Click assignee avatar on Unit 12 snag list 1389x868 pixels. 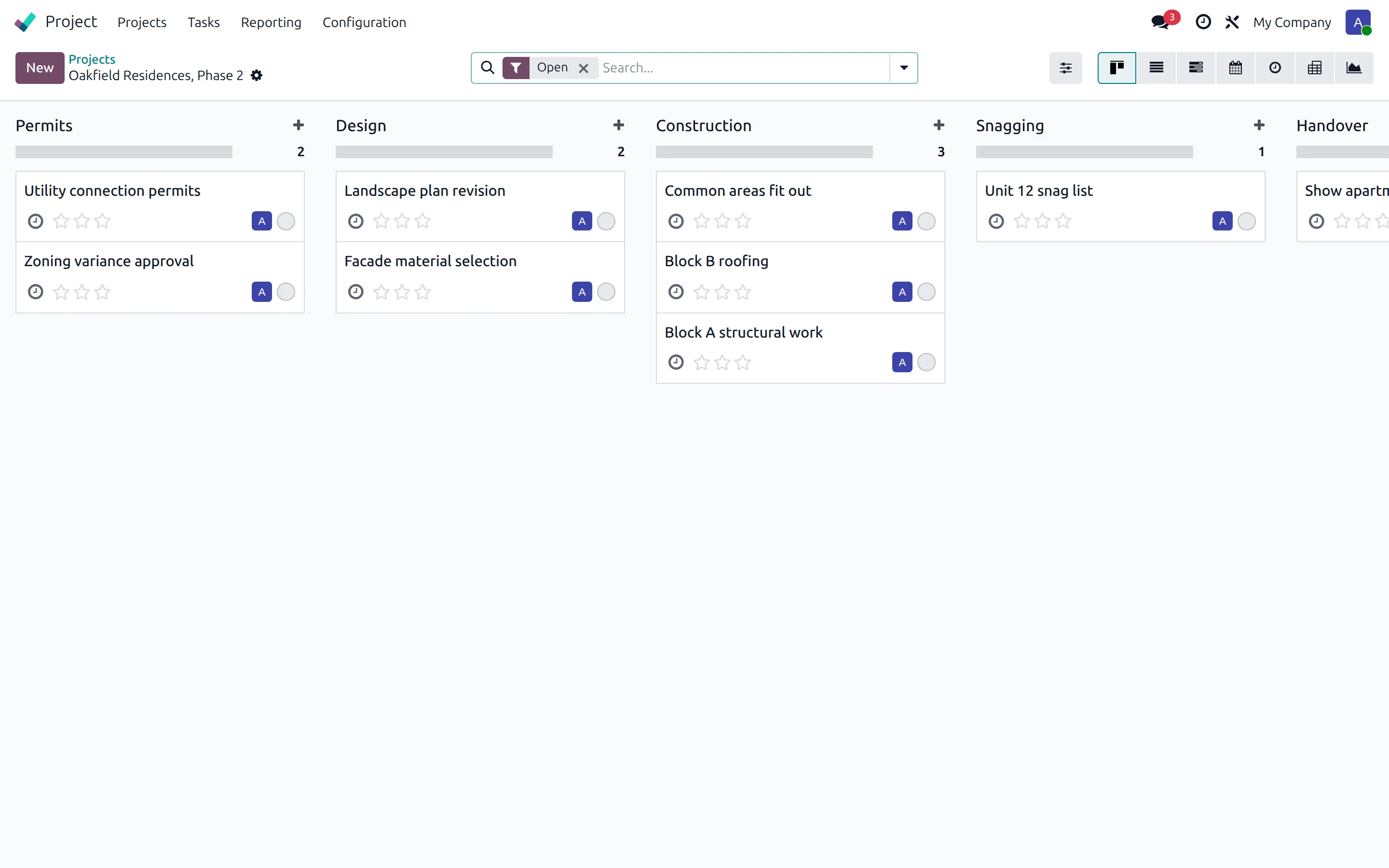click(x=1223, y=221)
